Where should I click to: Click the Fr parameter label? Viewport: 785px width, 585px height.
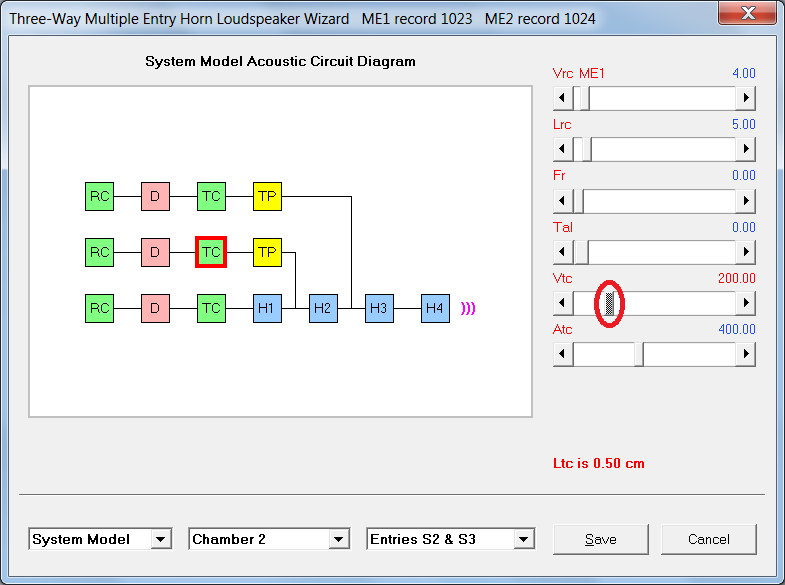559,176
